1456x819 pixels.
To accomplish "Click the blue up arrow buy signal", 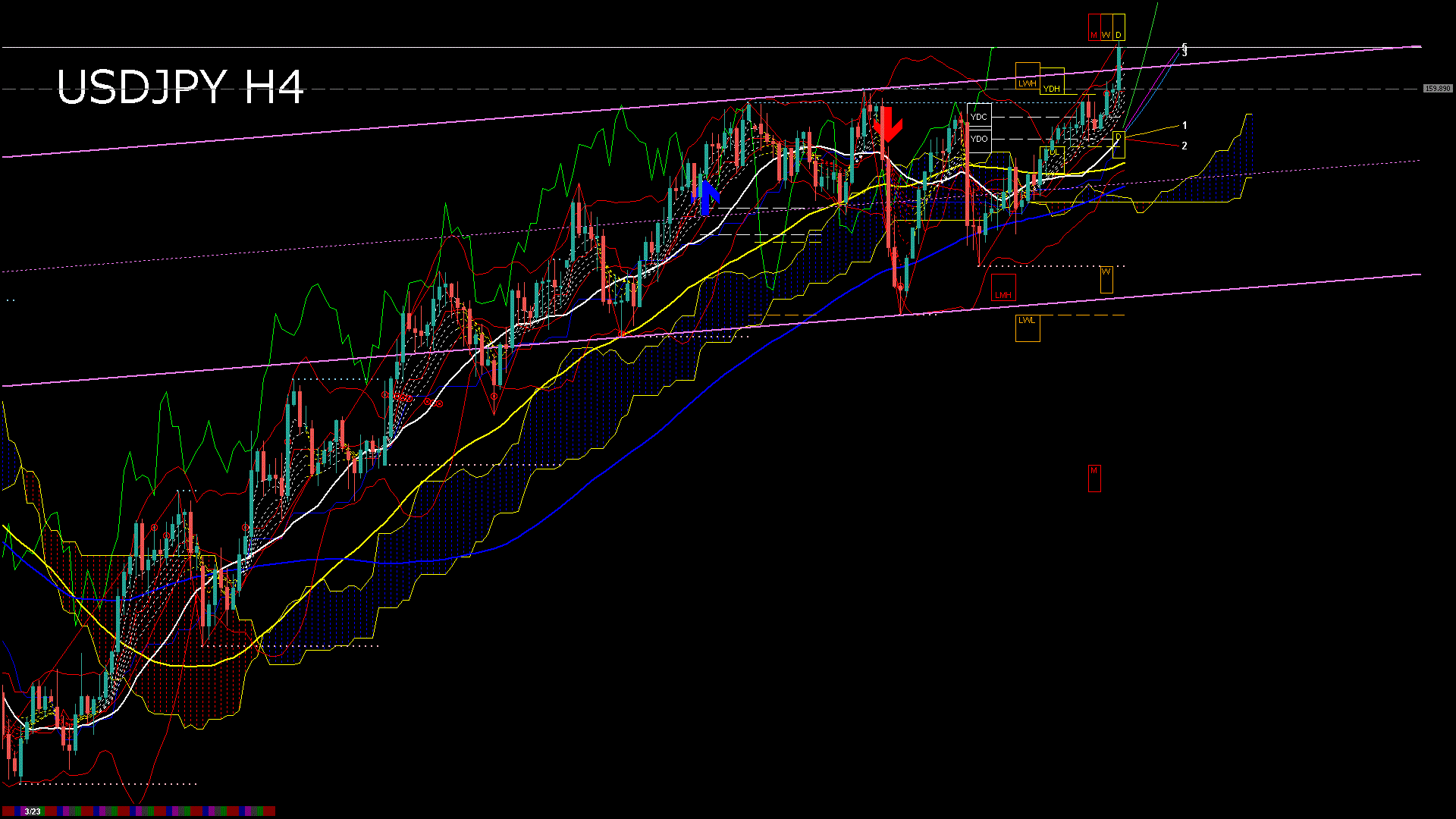I will [707, 197].
